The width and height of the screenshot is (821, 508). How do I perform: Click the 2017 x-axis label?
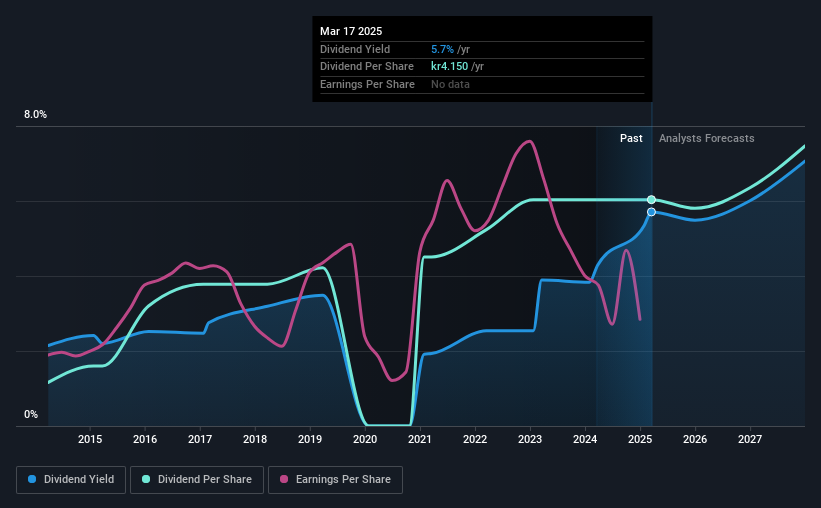click(200, 439)
